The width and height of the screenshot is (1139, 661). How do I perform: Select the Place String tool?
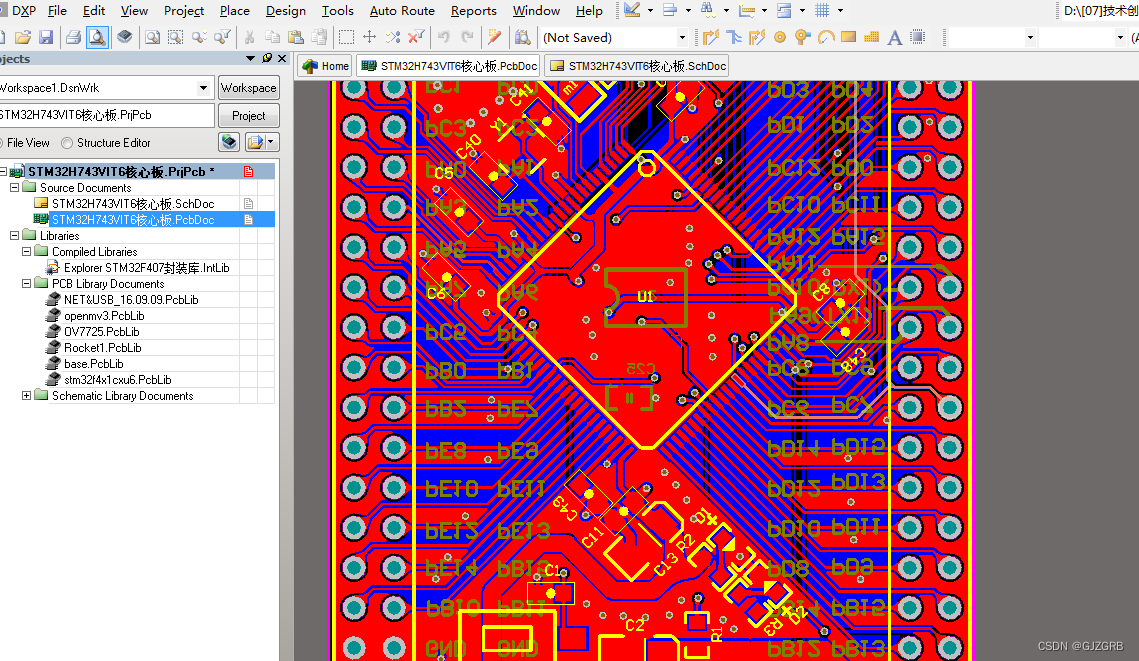(894, 37)
